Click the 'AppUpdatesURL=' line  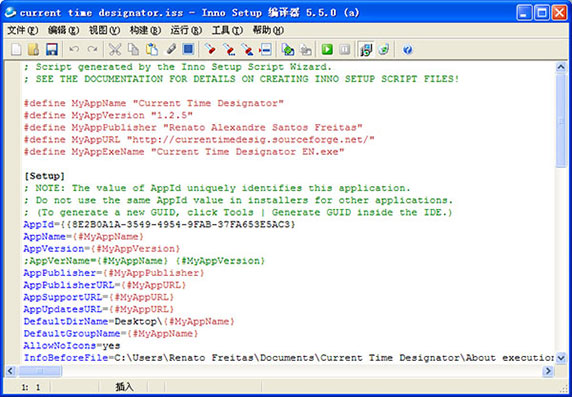(99, 309)
